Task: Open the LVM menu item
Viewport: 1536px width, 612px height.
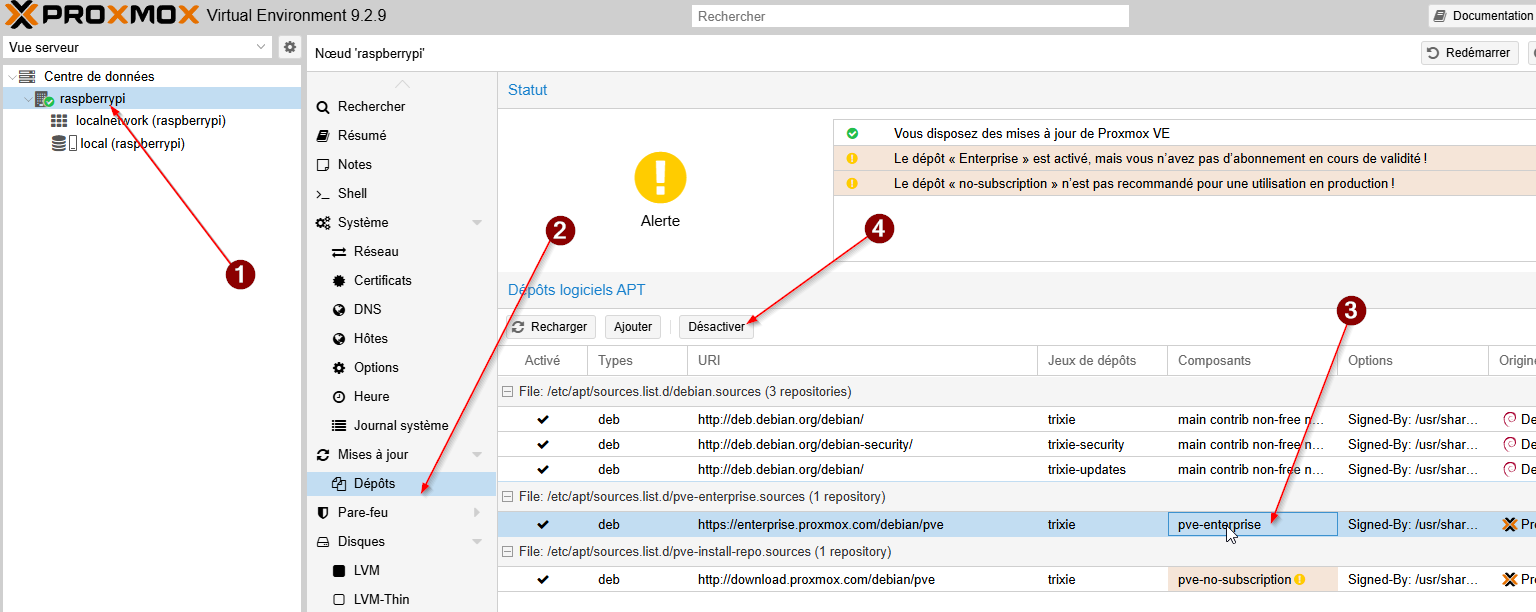Action: point(366,570)
